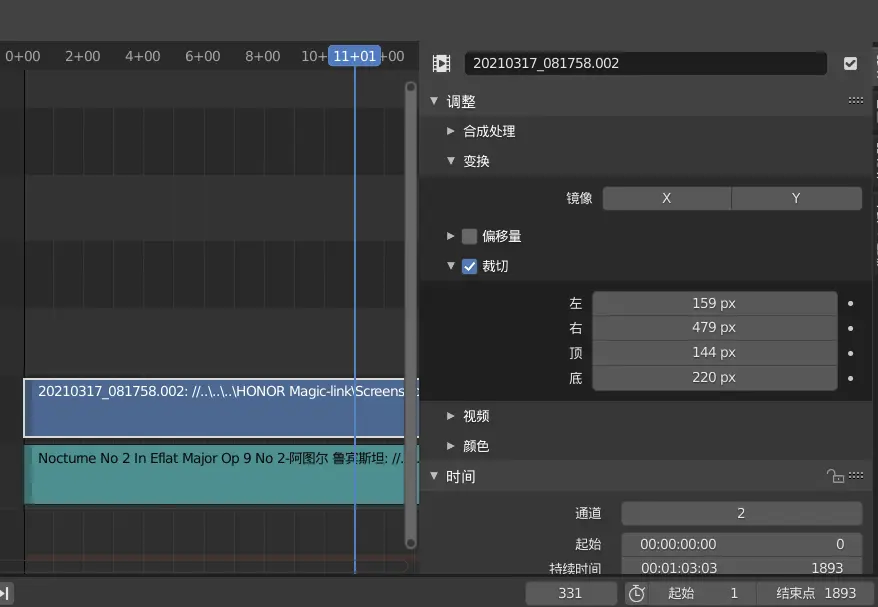Collapse the 调整 panel
The height and width of the screenshot is (607, 878).
pos(434,101)
